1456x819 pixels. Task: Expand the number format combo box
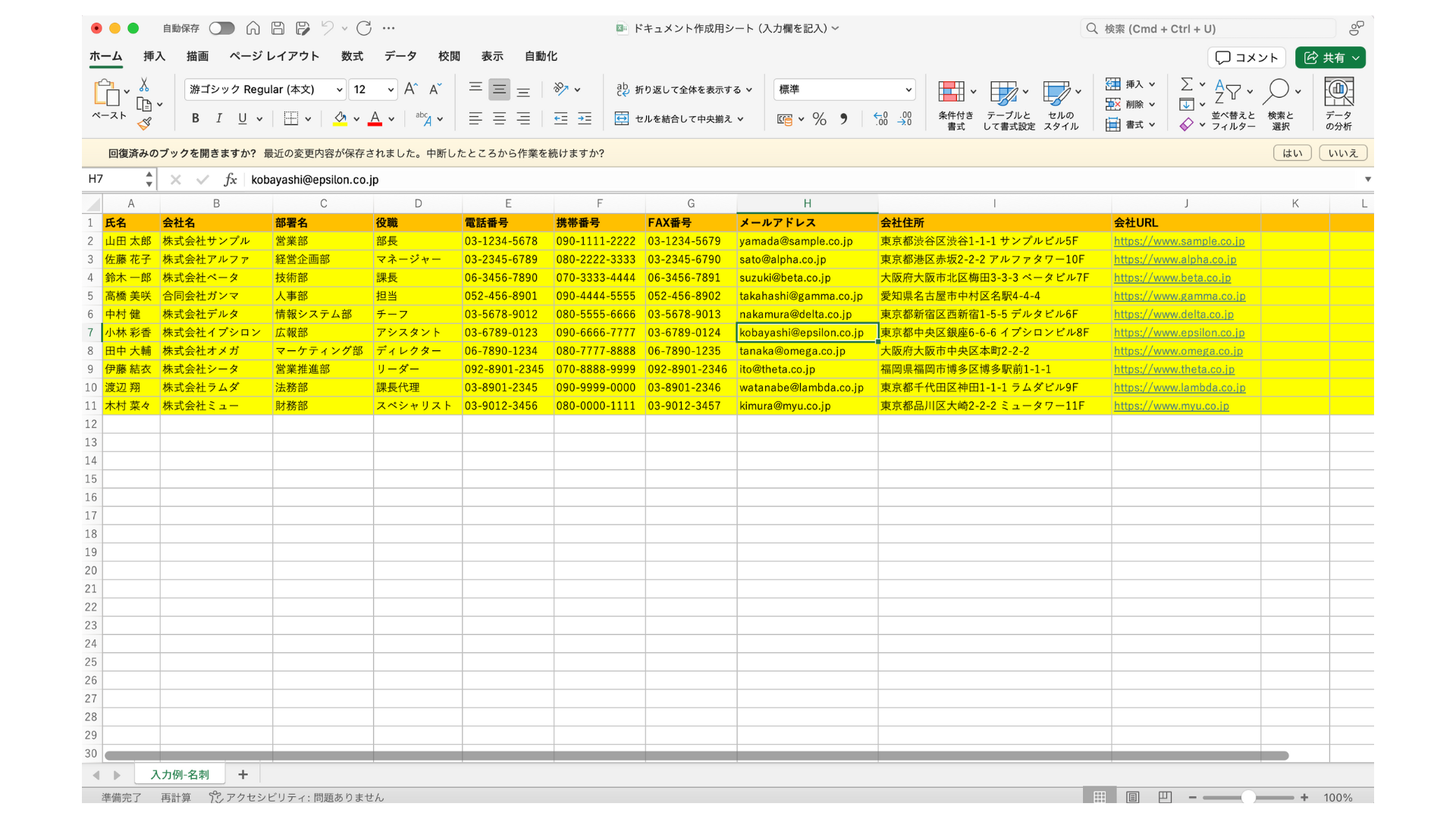[x=908, y=89]
